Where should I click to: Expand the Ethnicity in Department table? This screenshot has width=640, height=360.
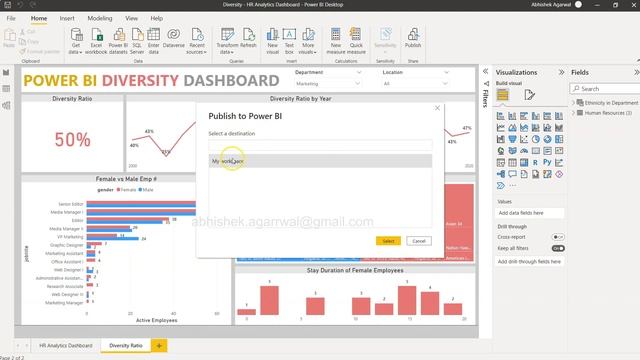(x=573, y=103)
